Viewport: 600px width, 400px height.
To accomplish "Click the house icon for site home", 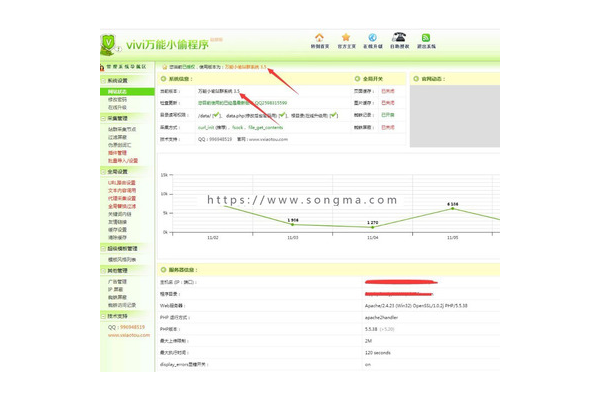I will [x=319, y=37].
